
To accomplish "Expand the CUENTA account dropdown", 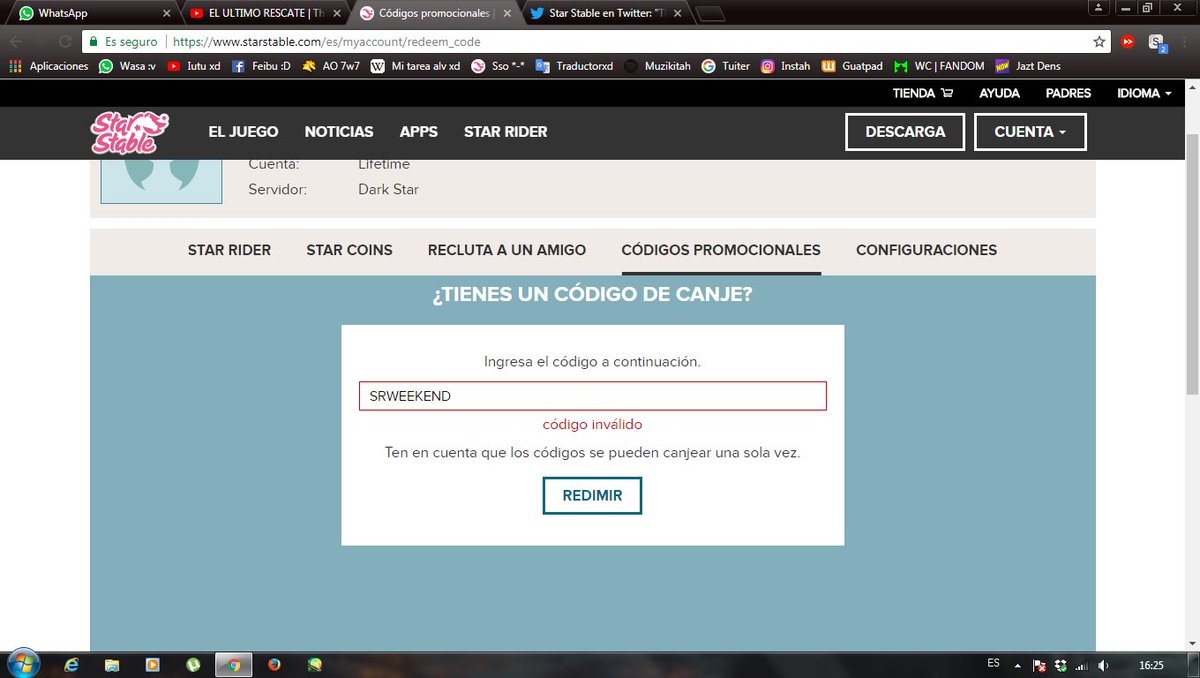I will 1030,132.
